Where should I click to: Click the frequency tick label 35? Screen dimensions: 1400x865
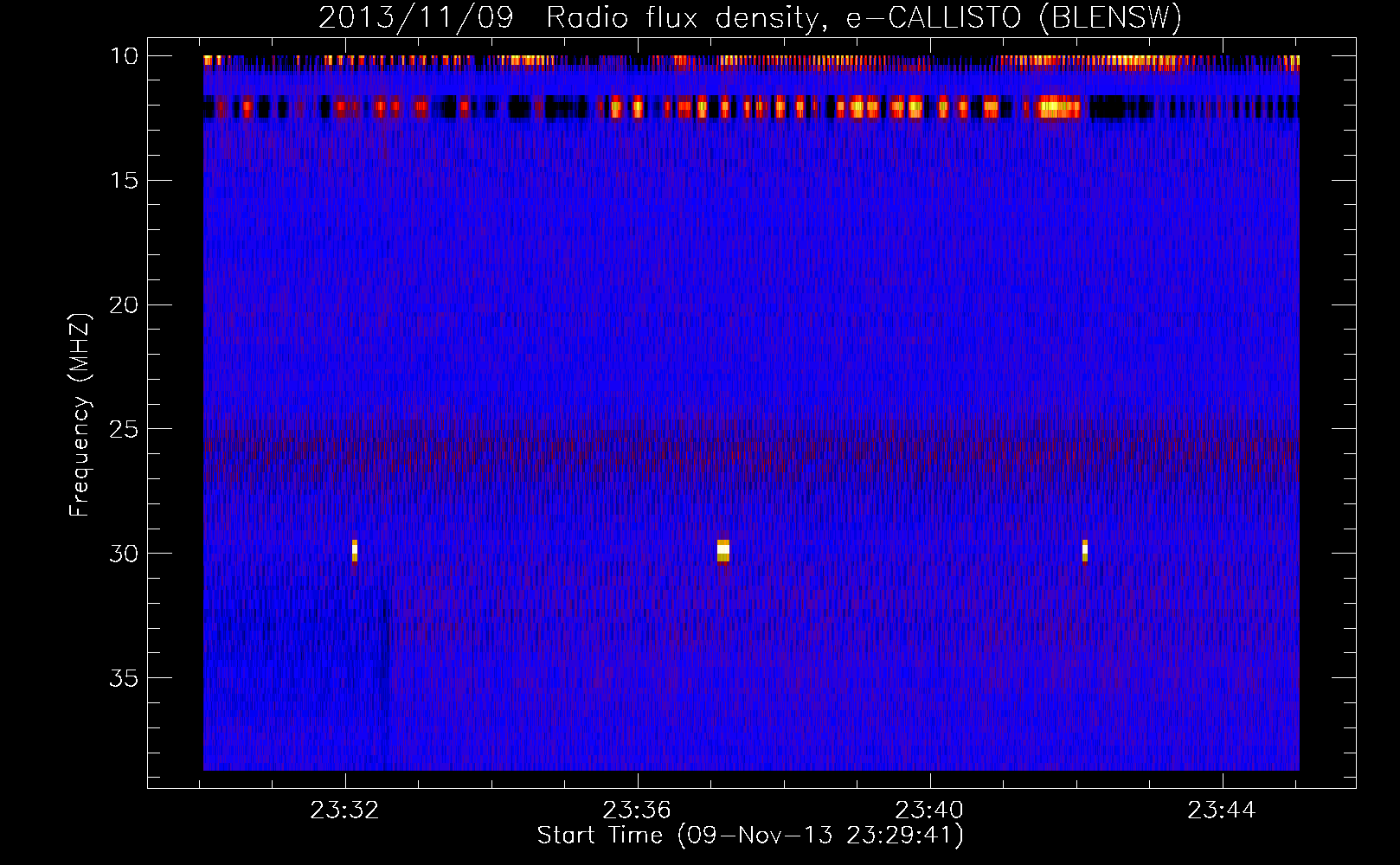tap(124, 677)
